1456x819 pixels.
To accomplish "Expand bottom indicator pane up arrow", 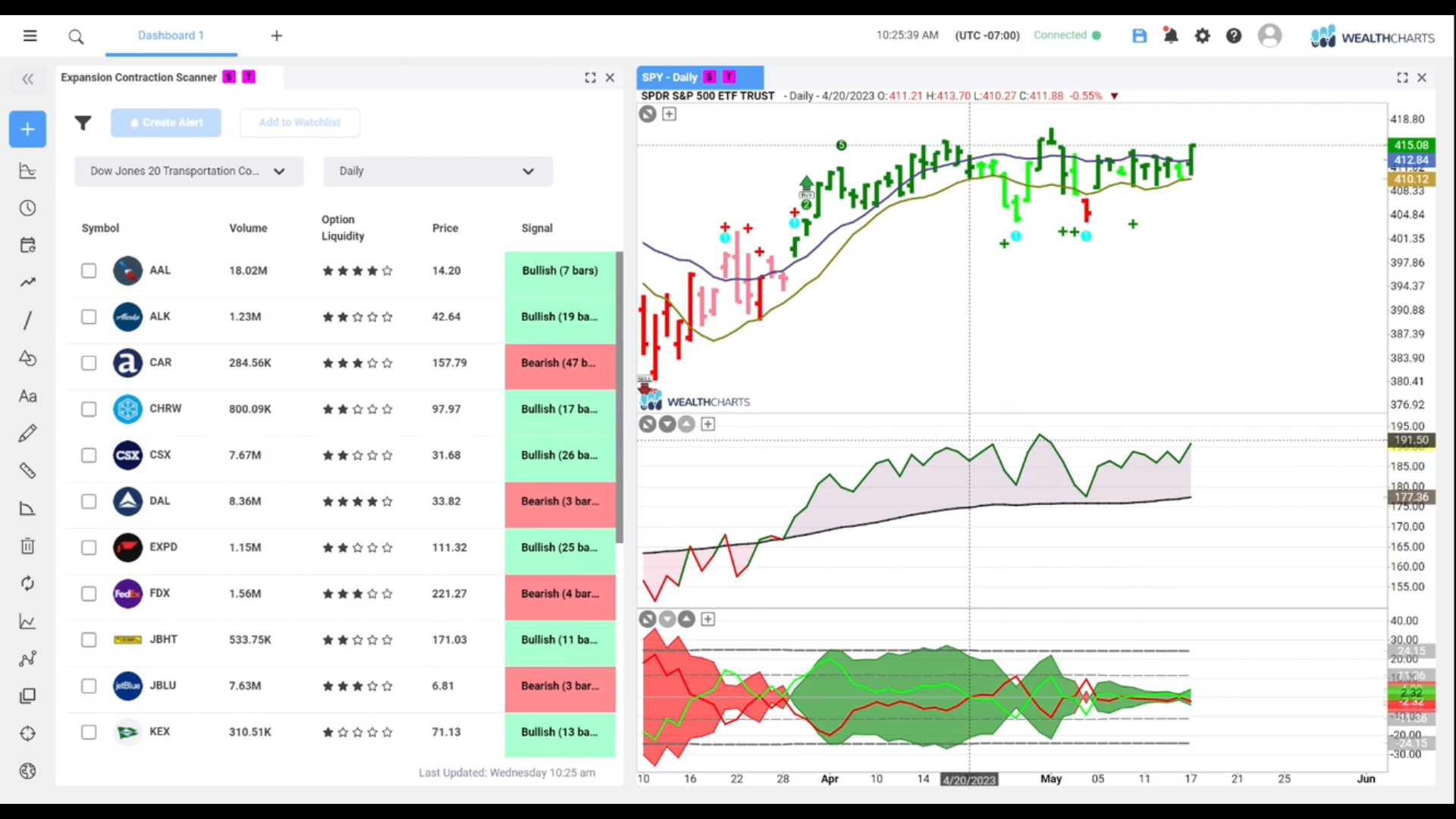I will pyautogui.click(x=686, y=620).
